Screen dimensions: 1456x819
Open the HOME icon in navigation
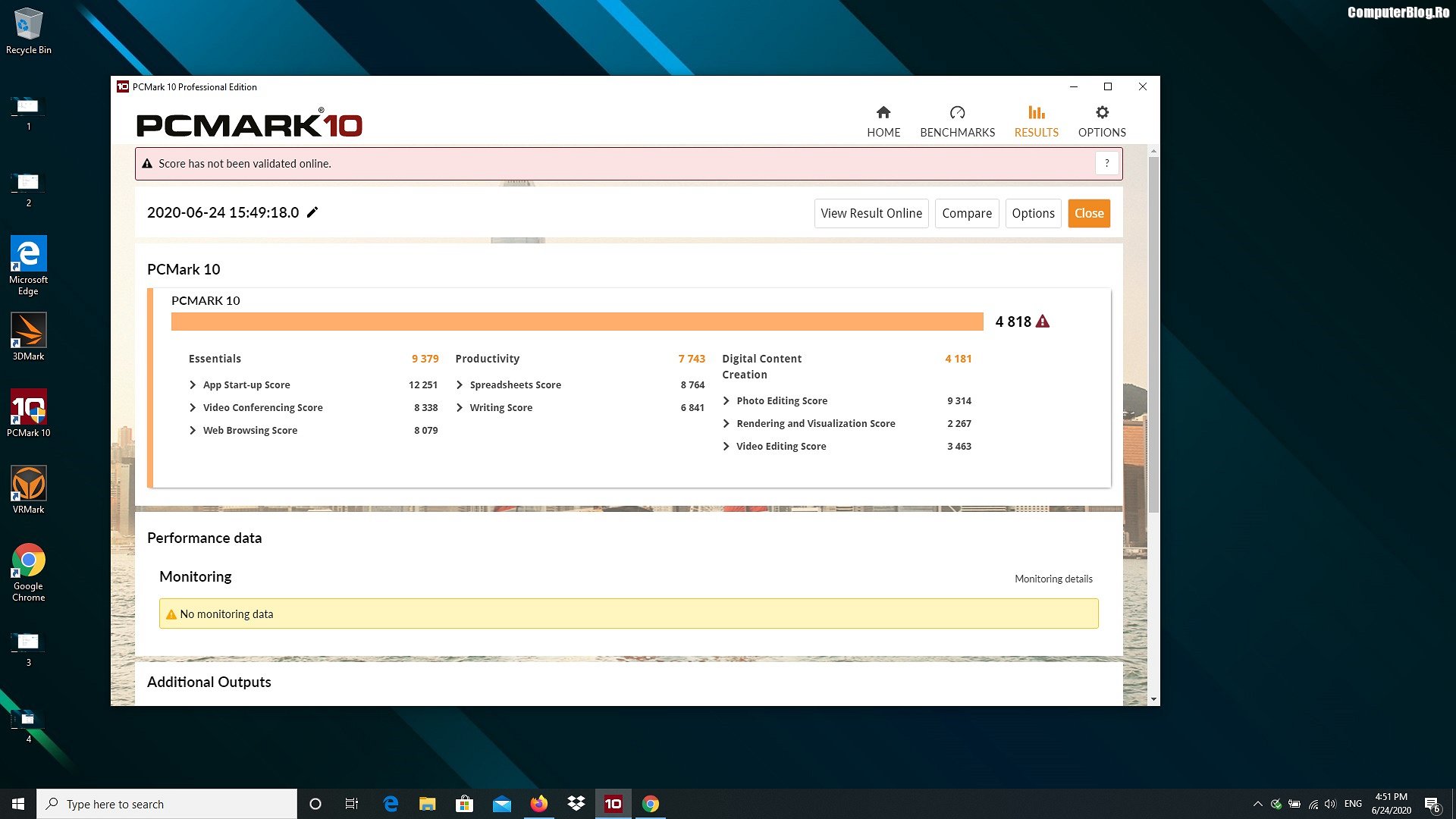tap(883, 113)
